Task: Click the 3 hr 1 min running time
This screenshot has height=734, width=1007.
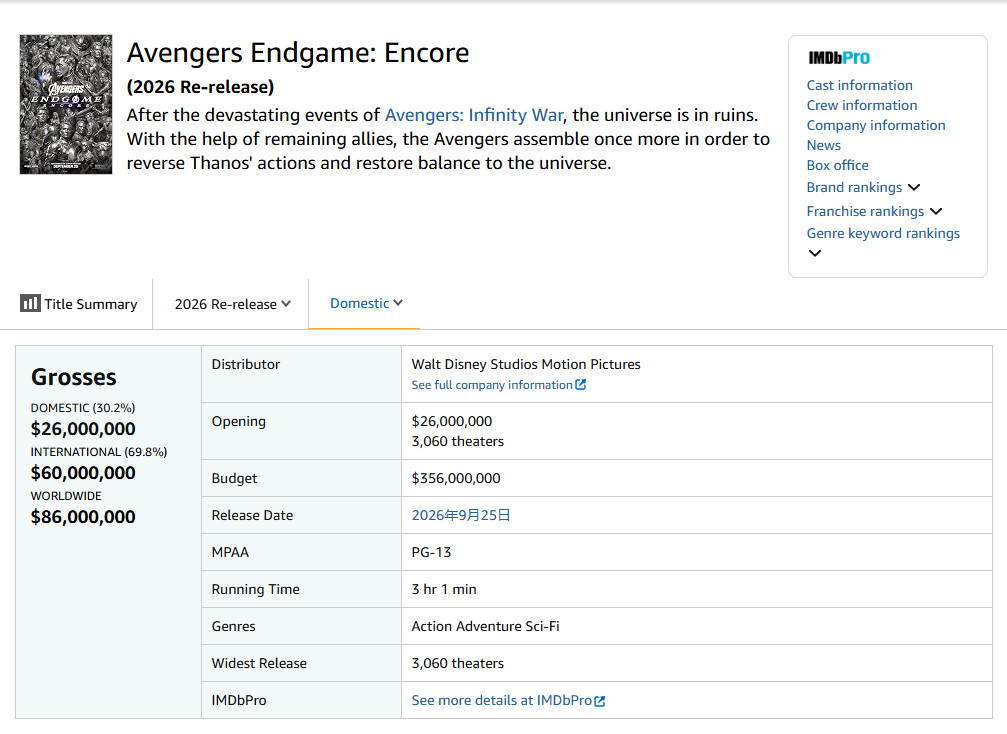Action: click(444, 590)
